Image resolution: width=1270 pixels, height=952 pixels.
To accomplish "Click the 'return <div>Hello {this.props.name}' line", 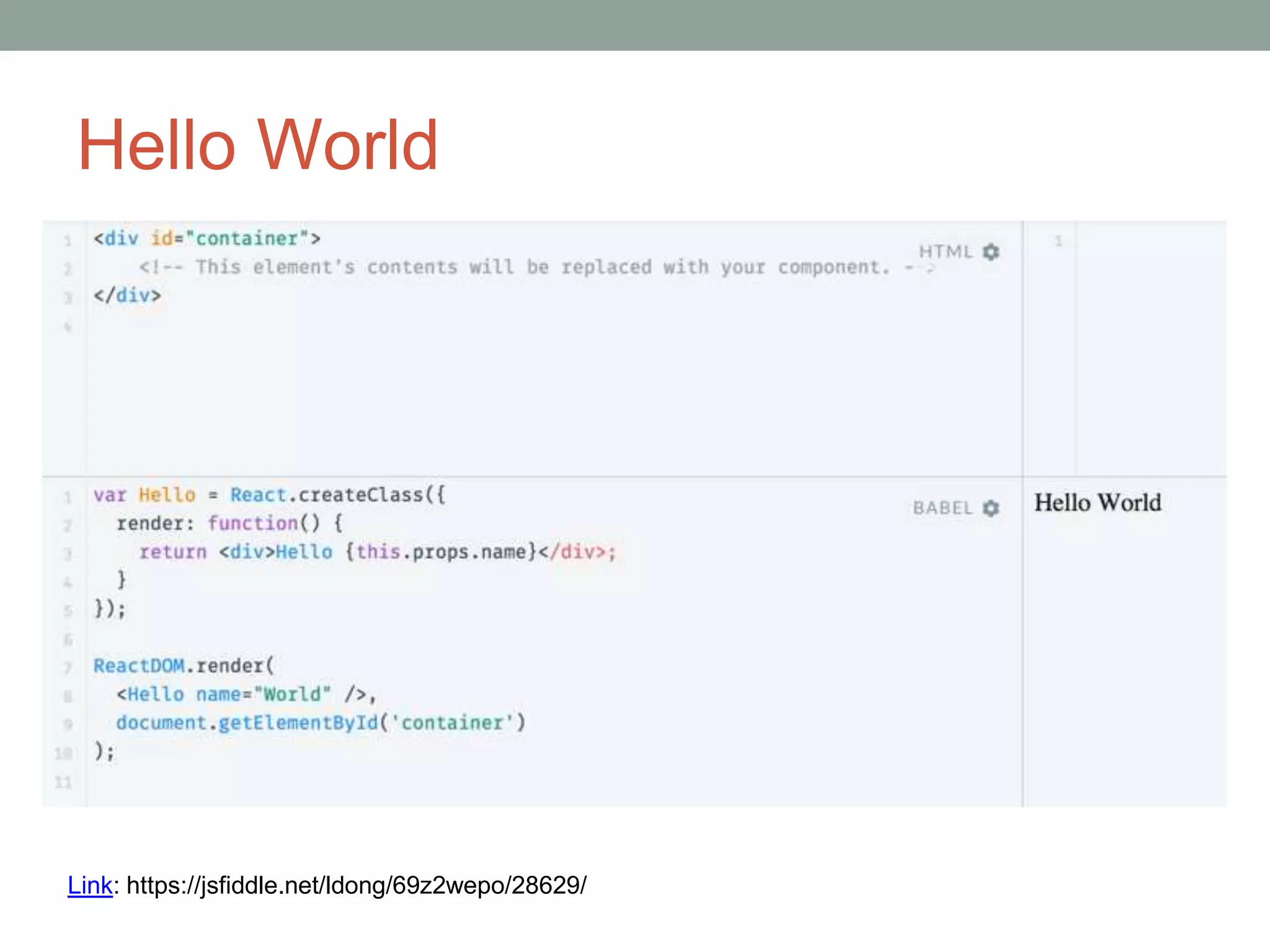I will (378, 552).
